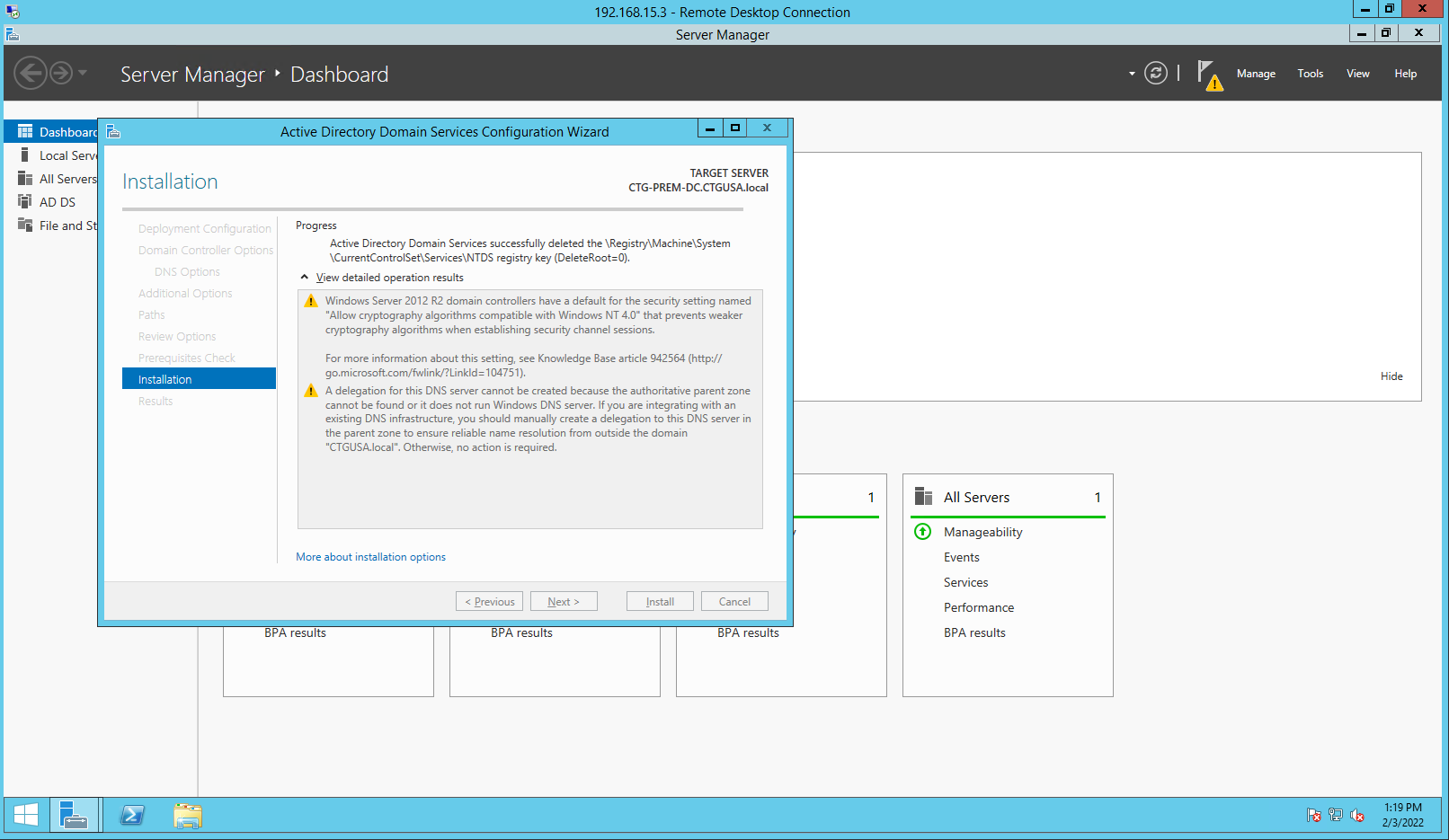Screen dimensions: 1449x840
Task: Click the Server Manager forward arrow
Action: 61,73
